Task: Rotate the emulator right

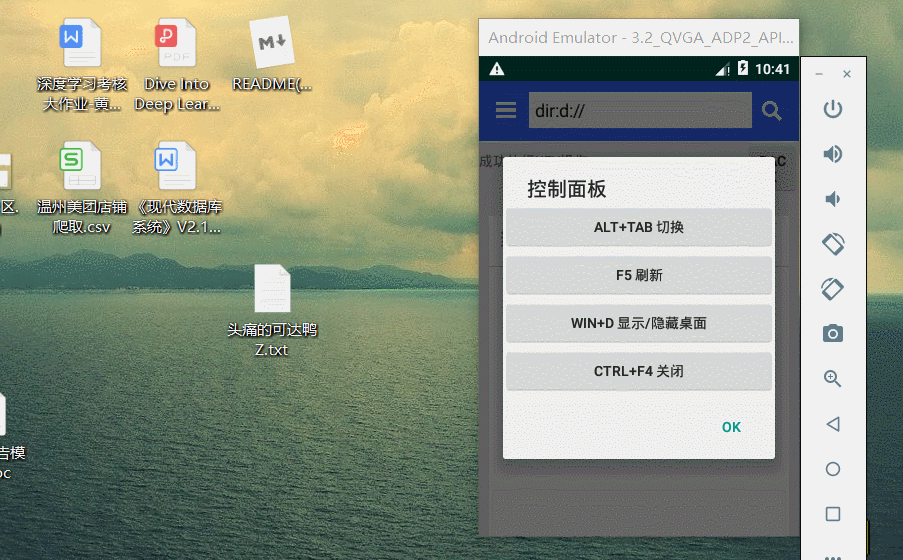Action: tap(833, 289)
